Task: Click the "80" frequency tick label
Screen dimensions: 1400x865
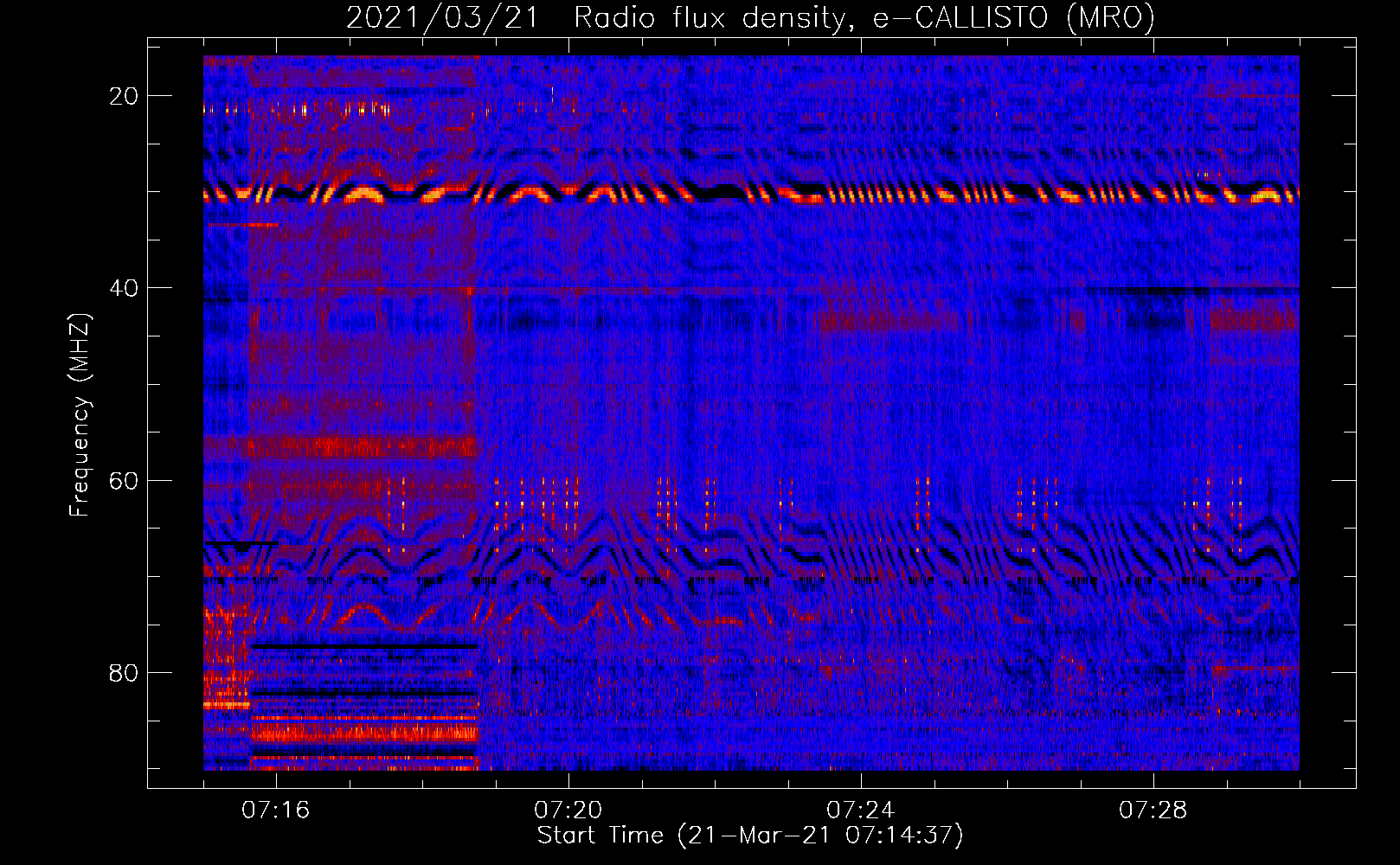Action: pyautogui.click(x=125, y=672)
